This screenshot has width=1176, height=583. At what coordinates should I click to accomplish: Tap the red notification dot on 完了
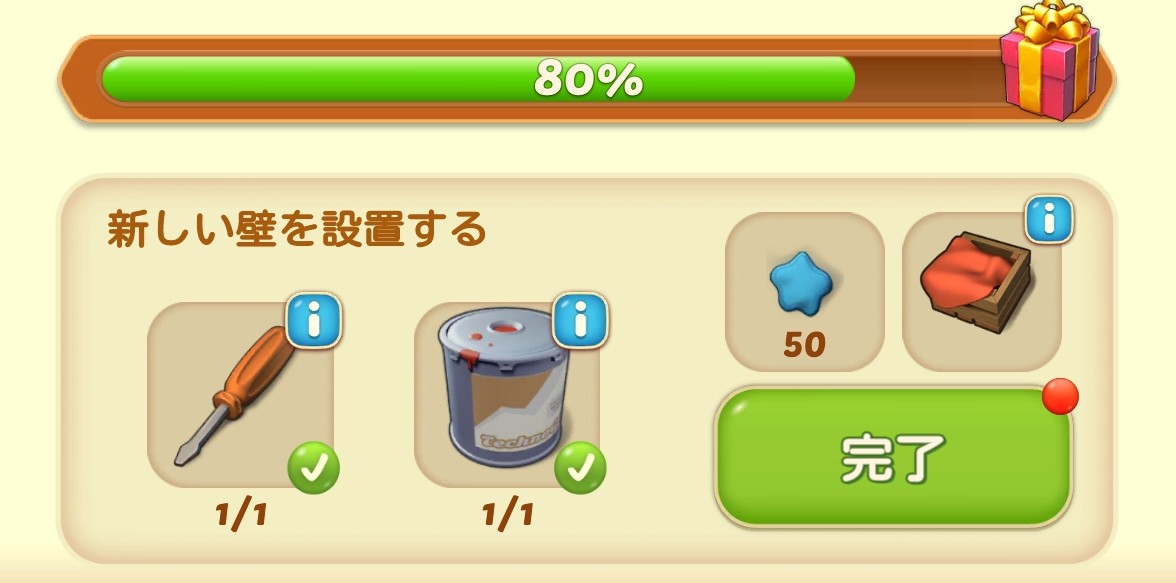[1060, 396]
